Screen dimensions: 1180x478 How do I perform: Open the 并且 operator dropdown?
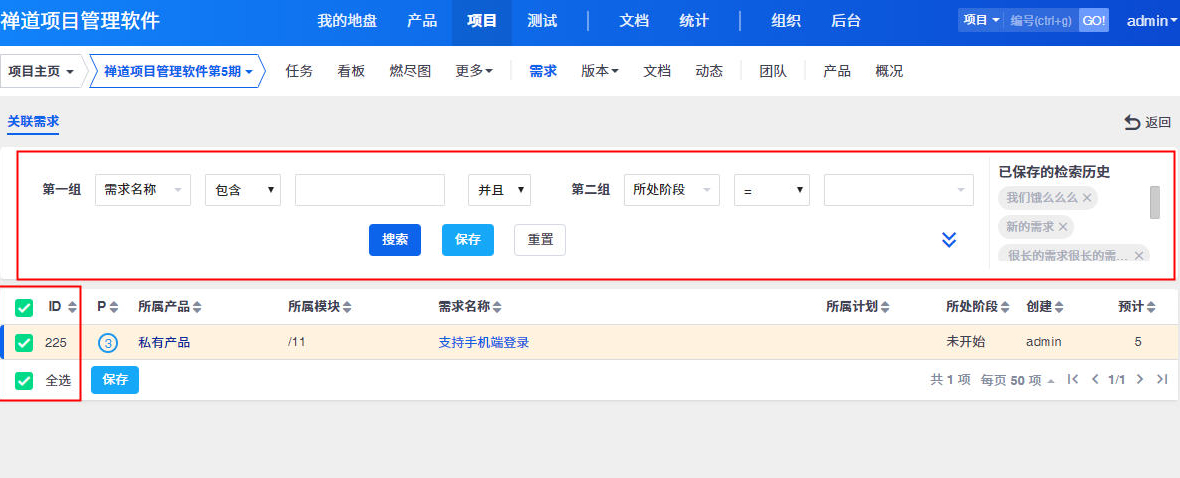click(499, 190)
